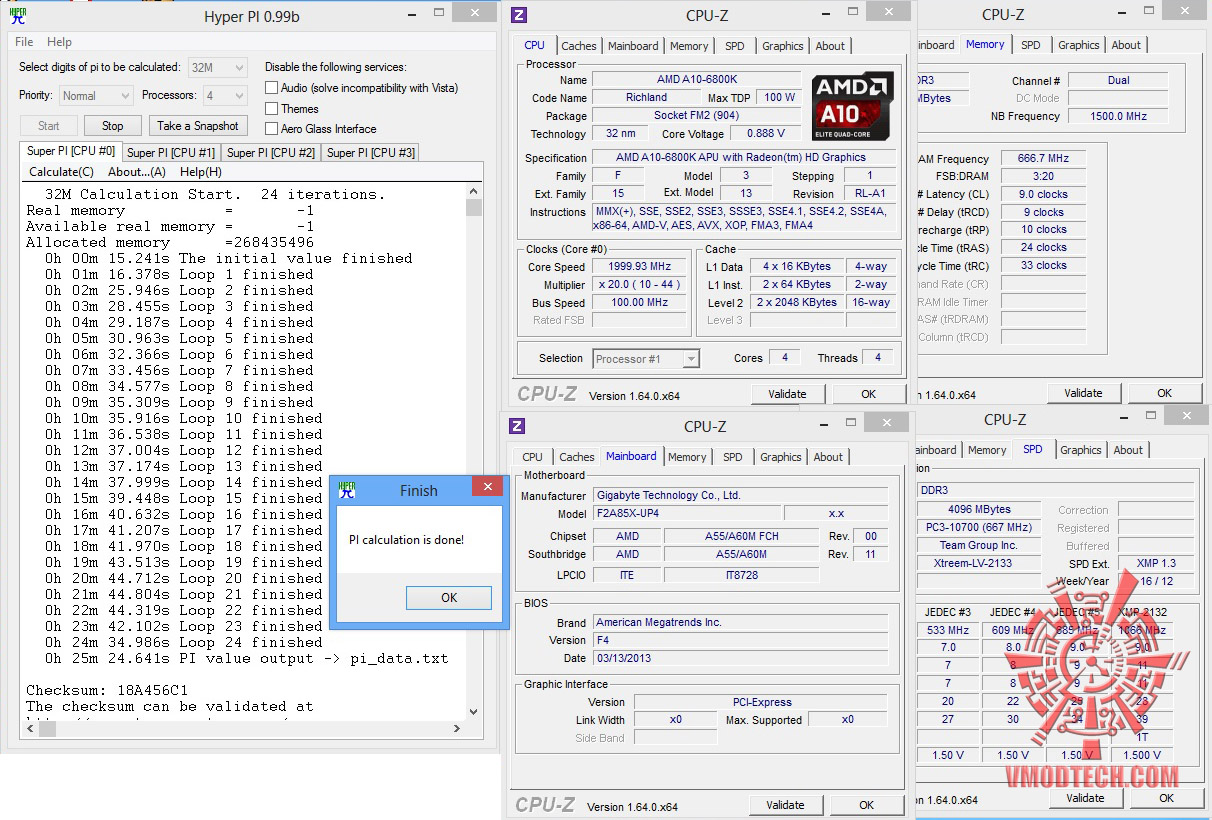The image size is (1212, 820).
Task: Click Validate in the CPU-Z Memory window
Action: point(1083,393)
